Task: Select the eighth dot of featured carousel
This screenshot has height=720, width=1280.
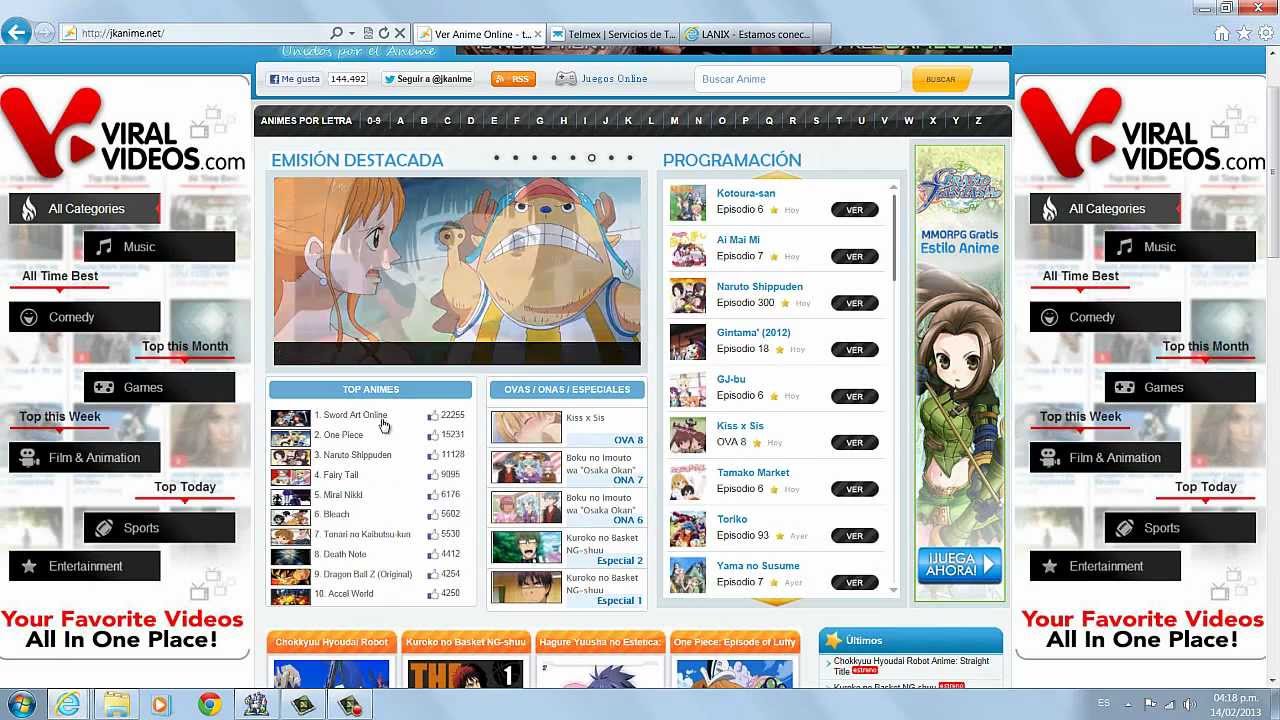Action: click(x=629, y=158)
